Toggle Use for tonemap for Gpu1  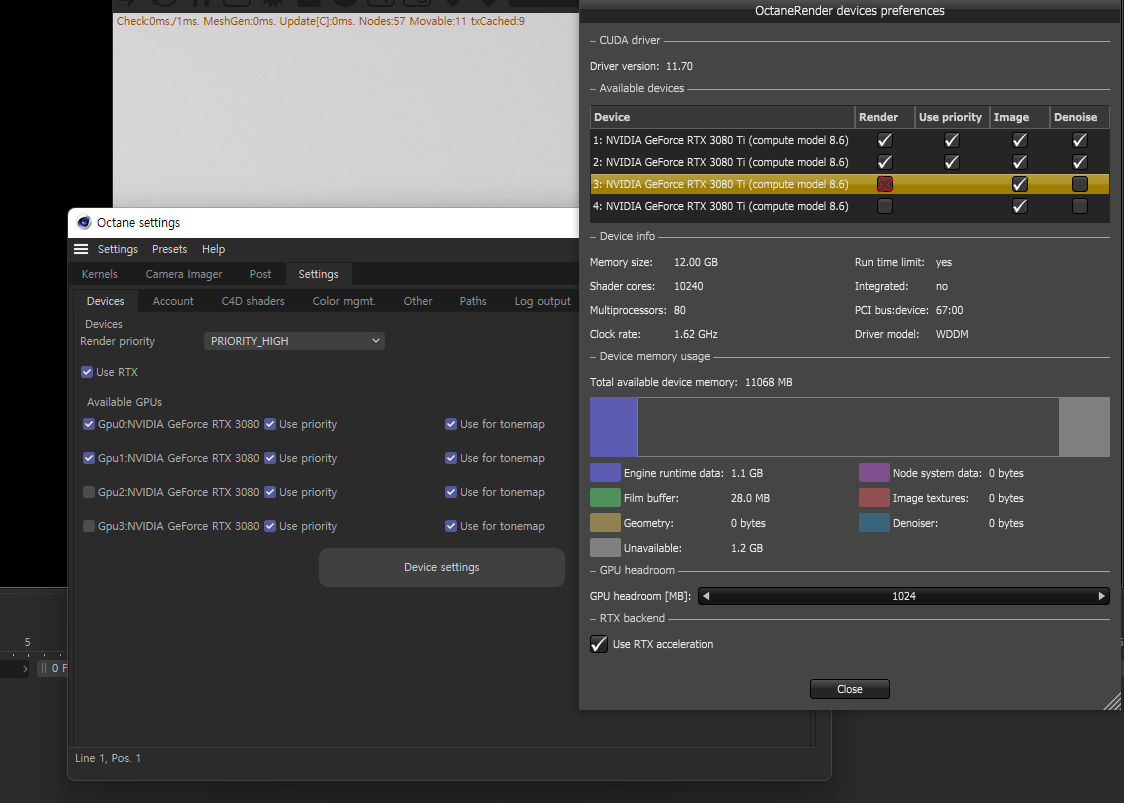tap(451, 458)
